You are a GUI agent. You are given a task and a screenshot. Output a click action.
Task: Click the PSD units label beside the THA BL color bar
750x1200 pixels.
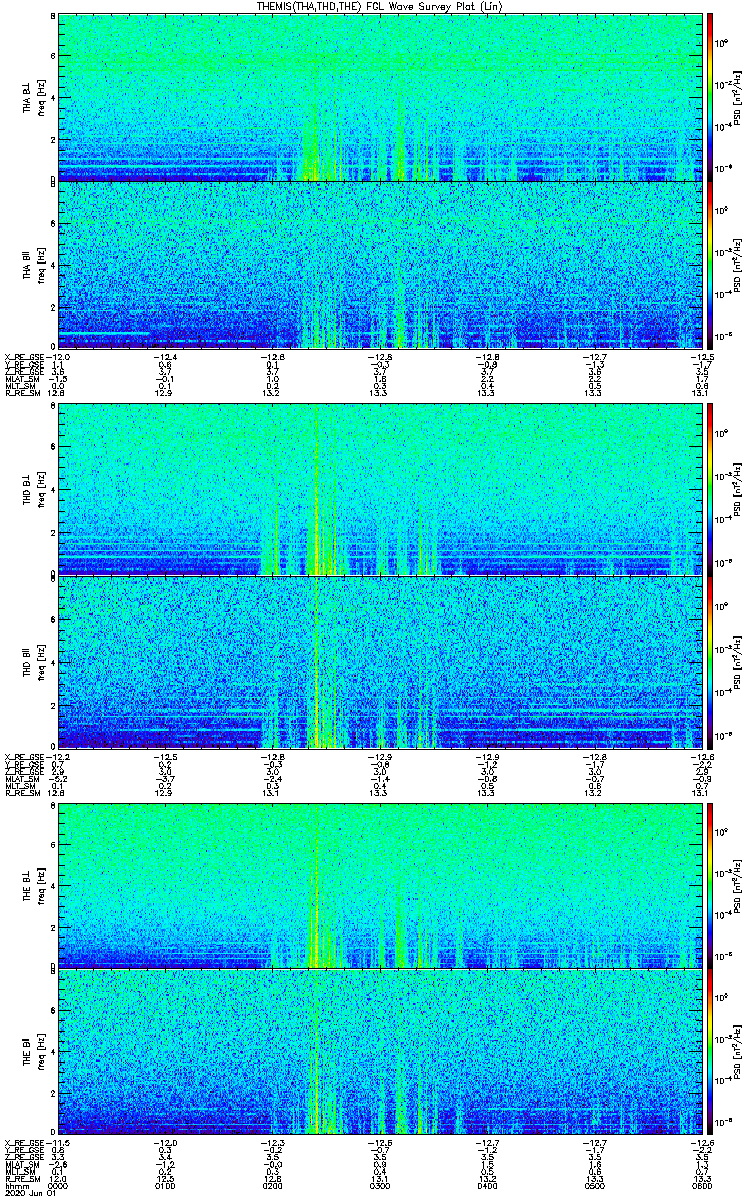point(738,97)
